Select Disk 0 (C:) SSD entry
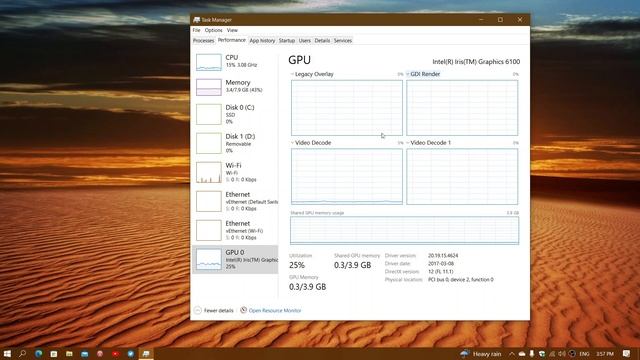This screenshot has height=360, width=640. (235, 115)
